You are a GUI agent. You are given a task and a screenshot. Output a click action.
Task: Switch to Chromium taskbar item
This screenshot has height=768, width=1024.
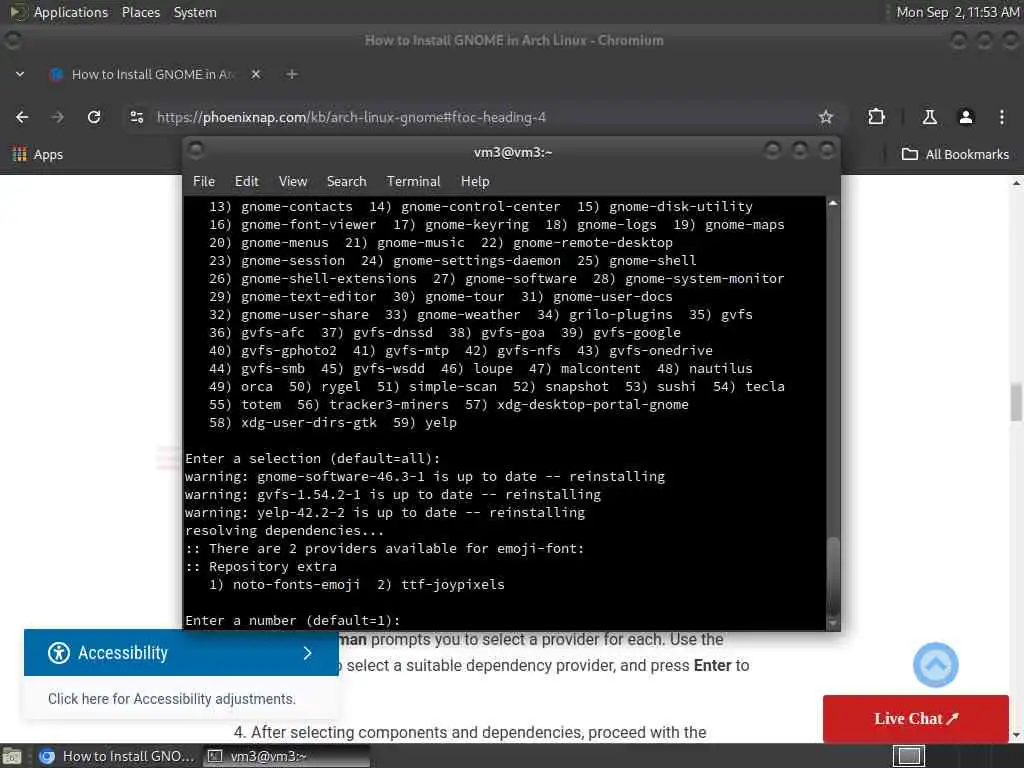coord(116,756)
